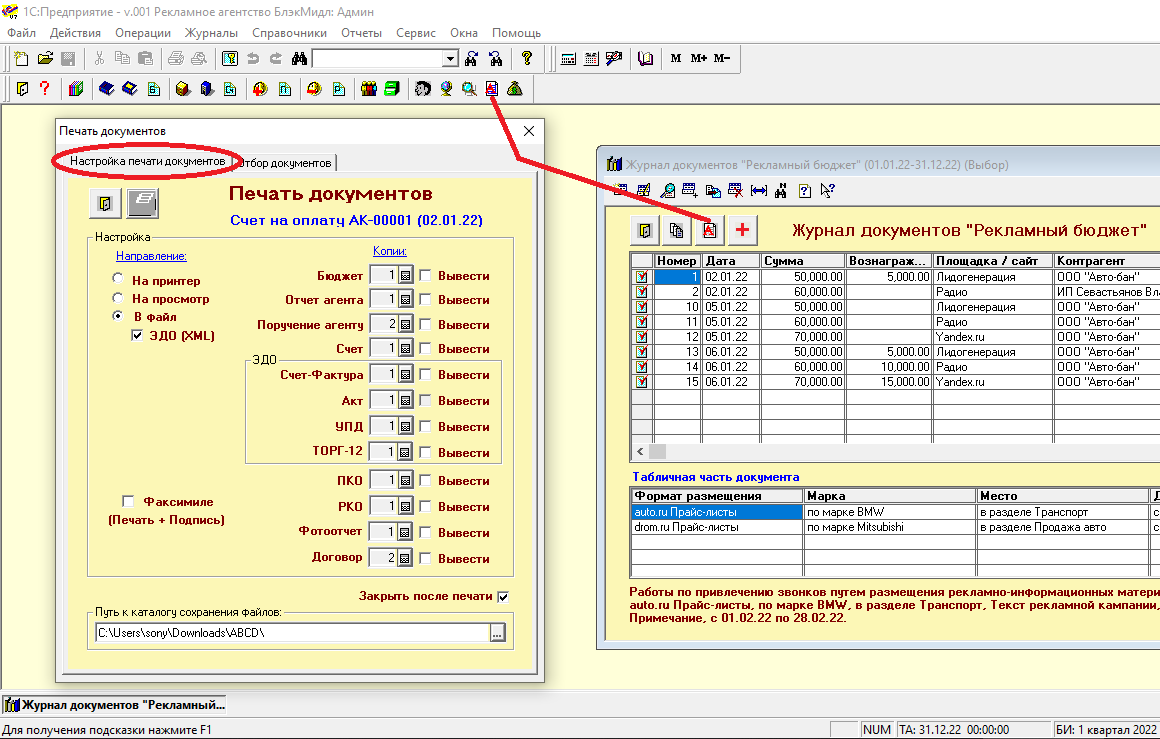
Task: Select the "На принтер" radio button
Action: tap(118, 280)
